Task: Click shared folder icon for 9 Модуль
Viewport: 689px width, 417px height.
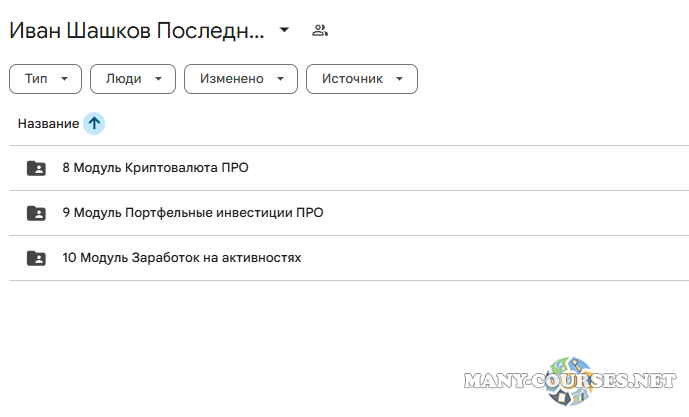Action: 36,213
